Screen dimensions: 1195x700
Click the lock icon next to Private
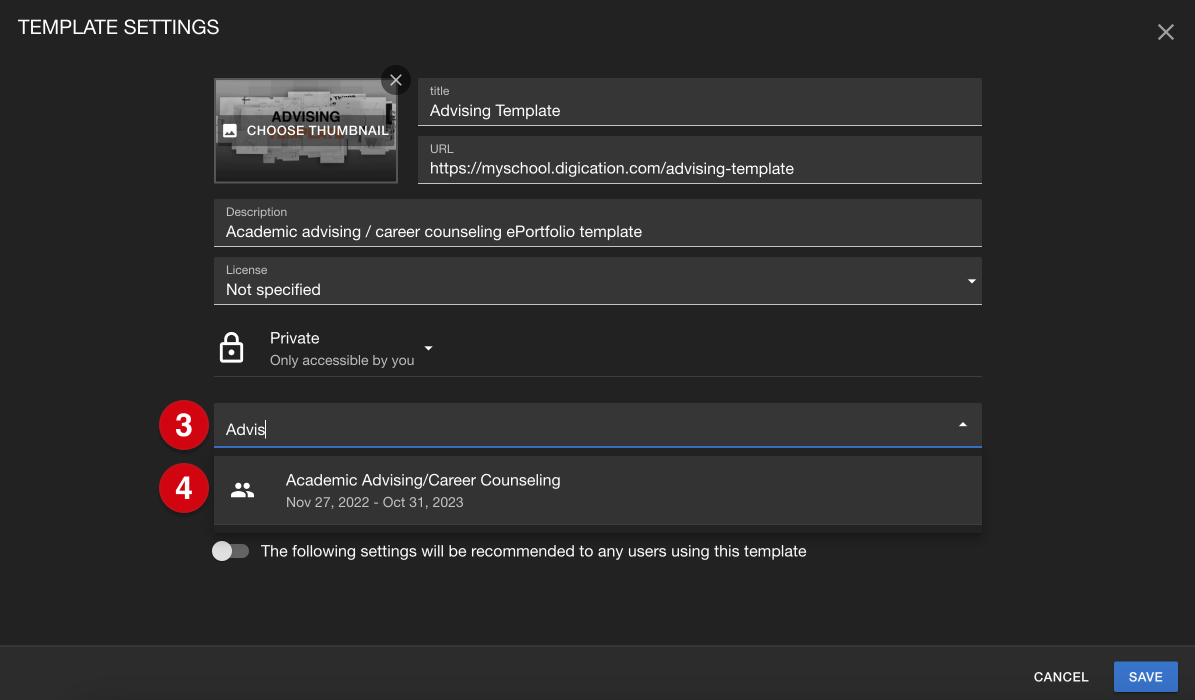tap(232, 348)
